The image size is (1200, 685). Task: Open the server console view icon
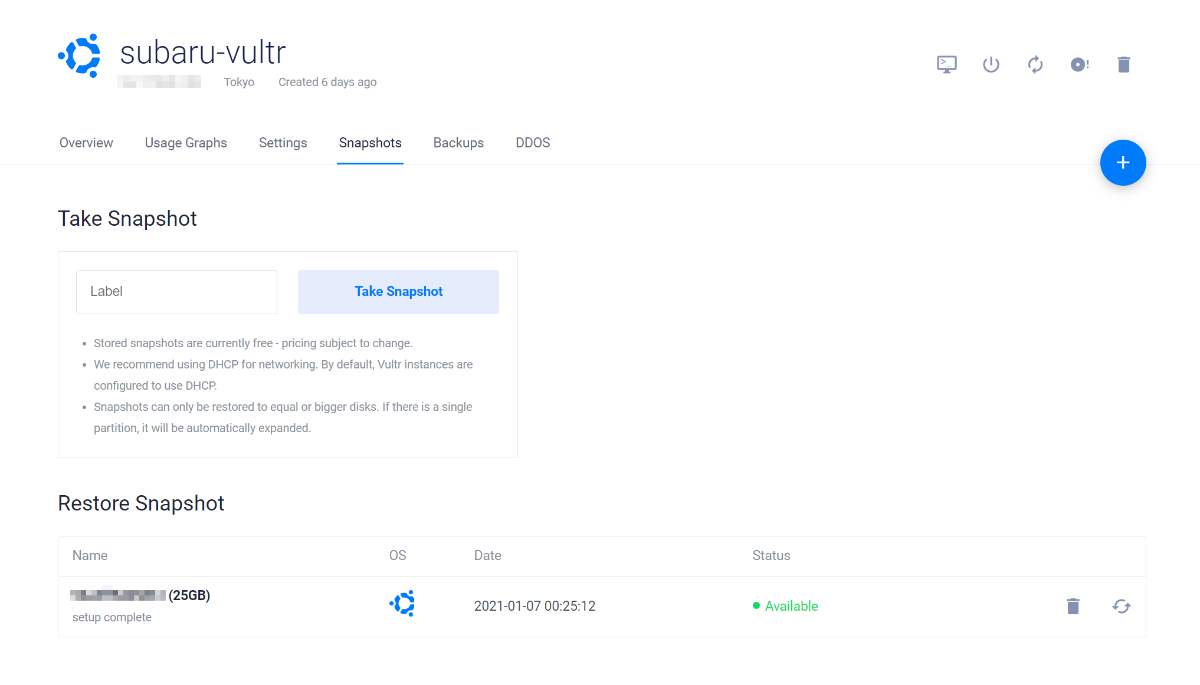tap(947, 64)
